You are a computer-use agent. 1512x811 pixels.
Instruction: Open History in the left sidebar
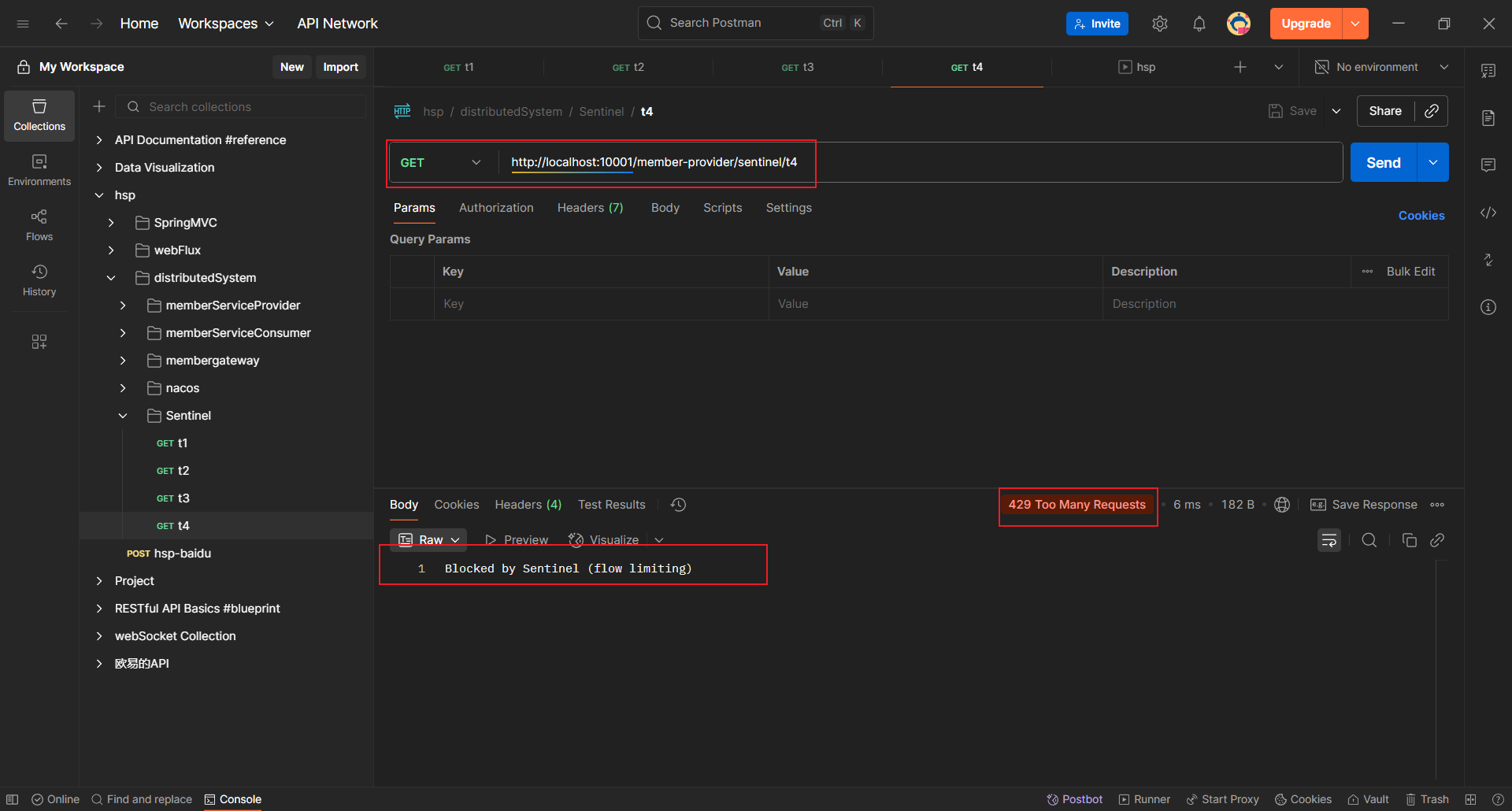coord(39,280)
